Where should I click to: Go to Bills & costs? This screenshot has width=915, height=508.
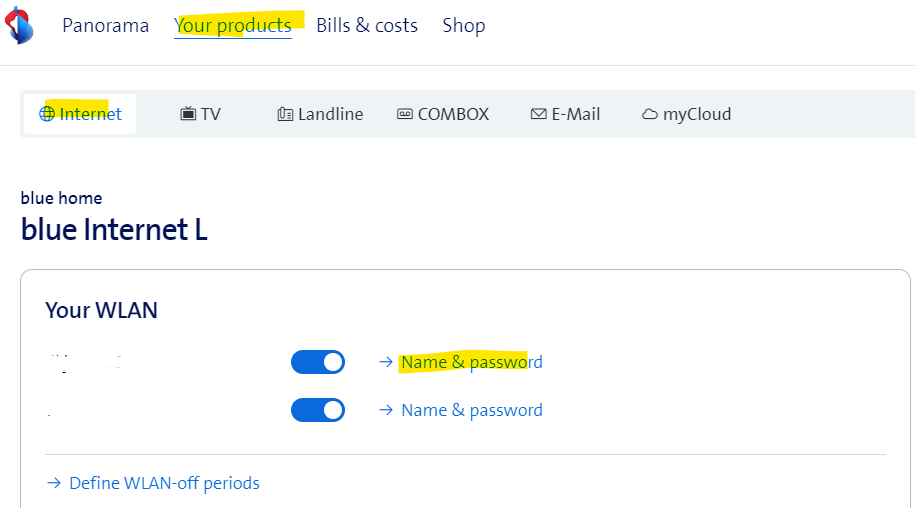[x=367, y=25]
